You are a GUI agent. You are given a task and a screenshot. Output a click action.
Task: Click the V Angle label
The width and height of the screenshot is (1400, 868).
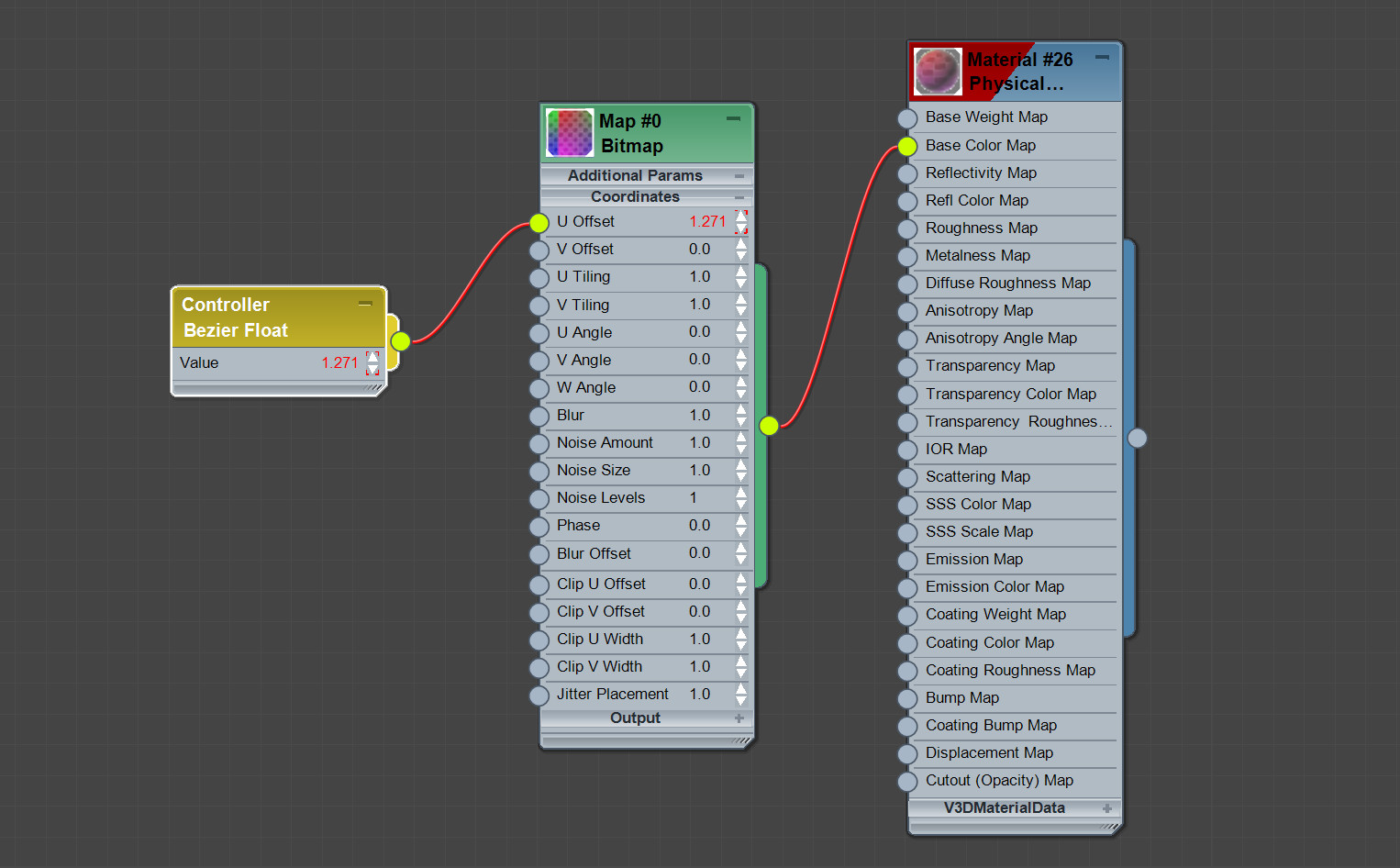(x=583, y=360)
